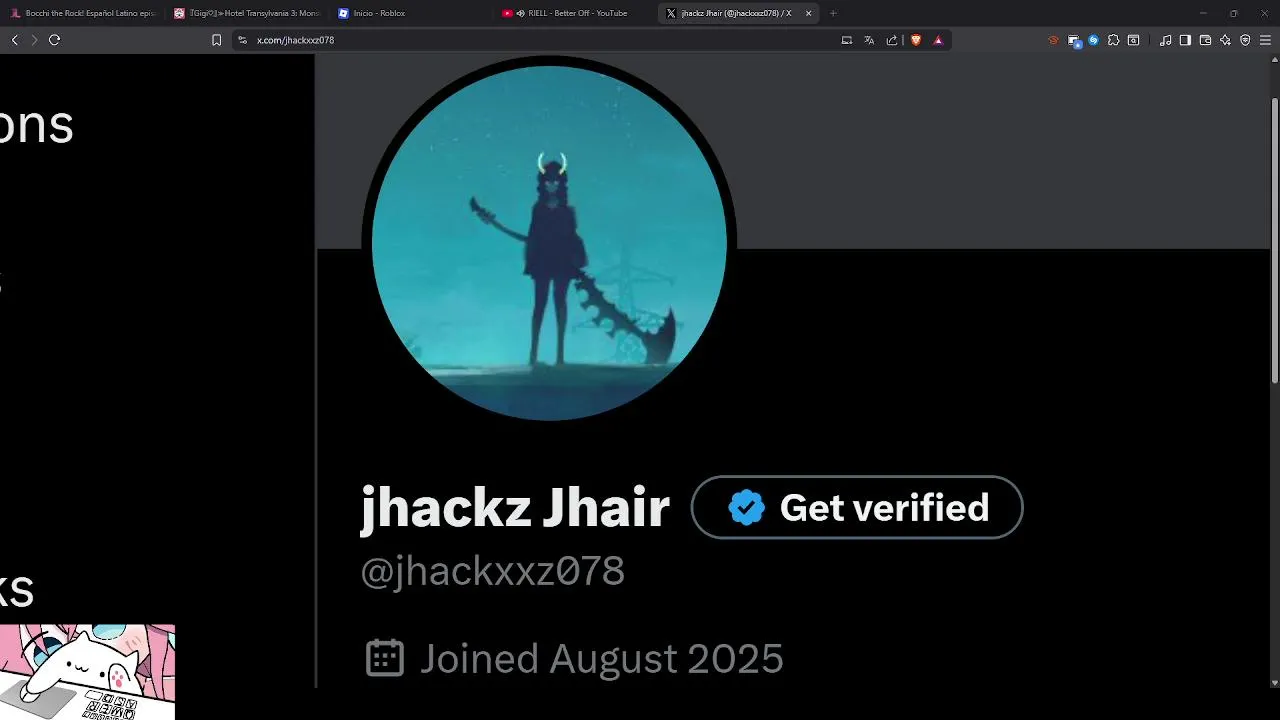
Task: Open the extensions puzzle icon
Action: point(1113,40)
